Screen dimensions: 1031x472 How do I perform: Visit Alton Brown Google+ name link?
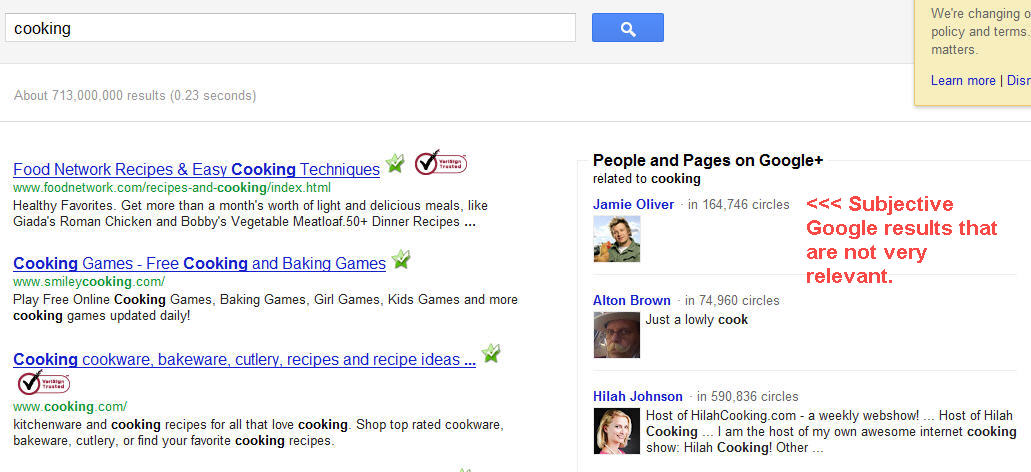pos(632,300)
